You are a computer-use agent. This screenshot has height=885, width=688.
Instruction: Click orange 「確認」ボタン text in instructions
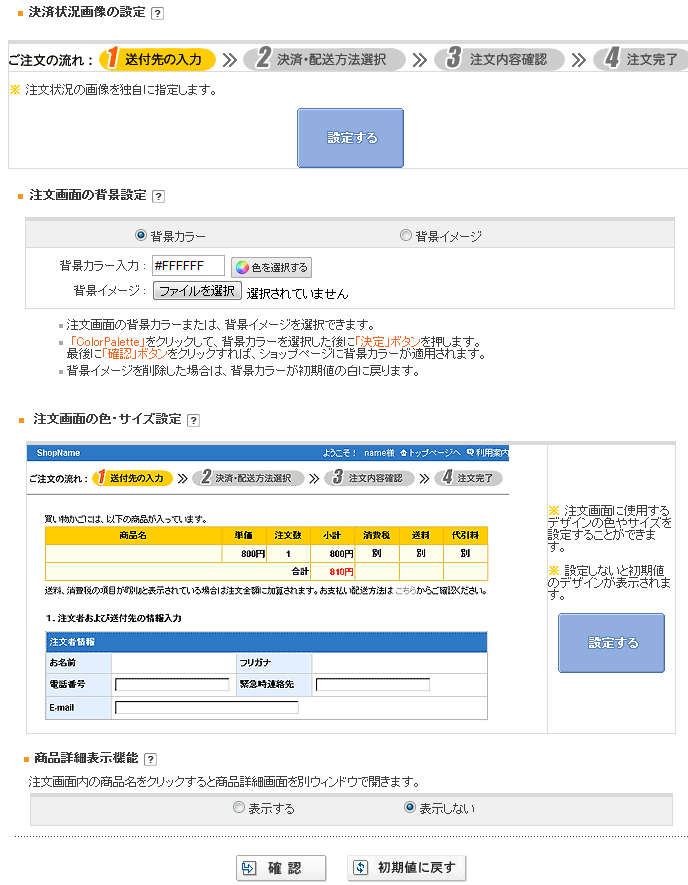(134, 354)
